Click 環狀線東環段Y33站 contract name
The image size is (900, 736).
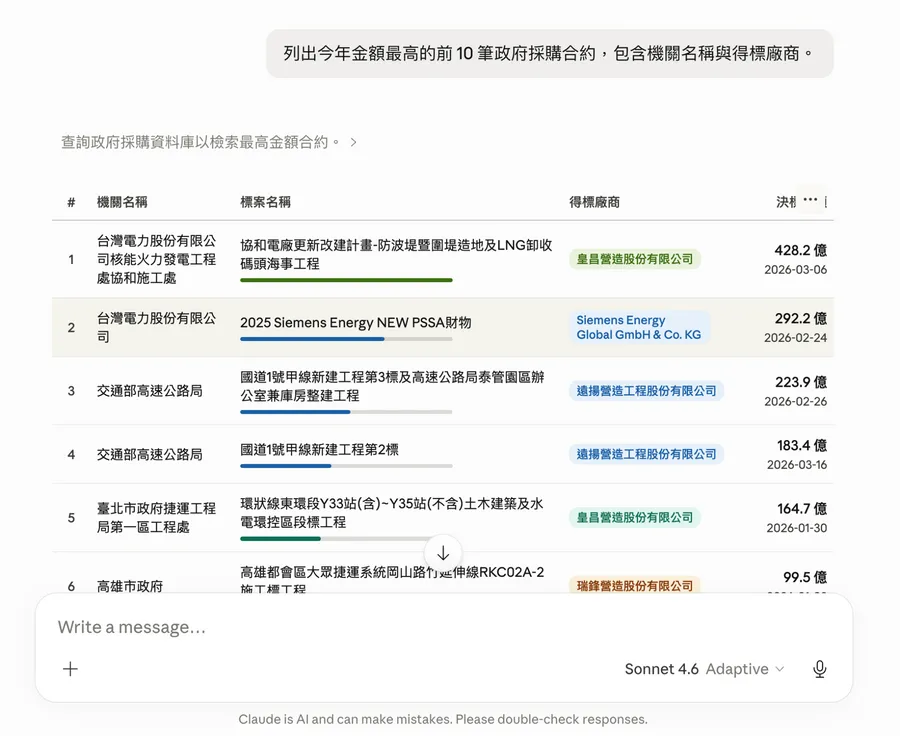(x=391, y=513)
